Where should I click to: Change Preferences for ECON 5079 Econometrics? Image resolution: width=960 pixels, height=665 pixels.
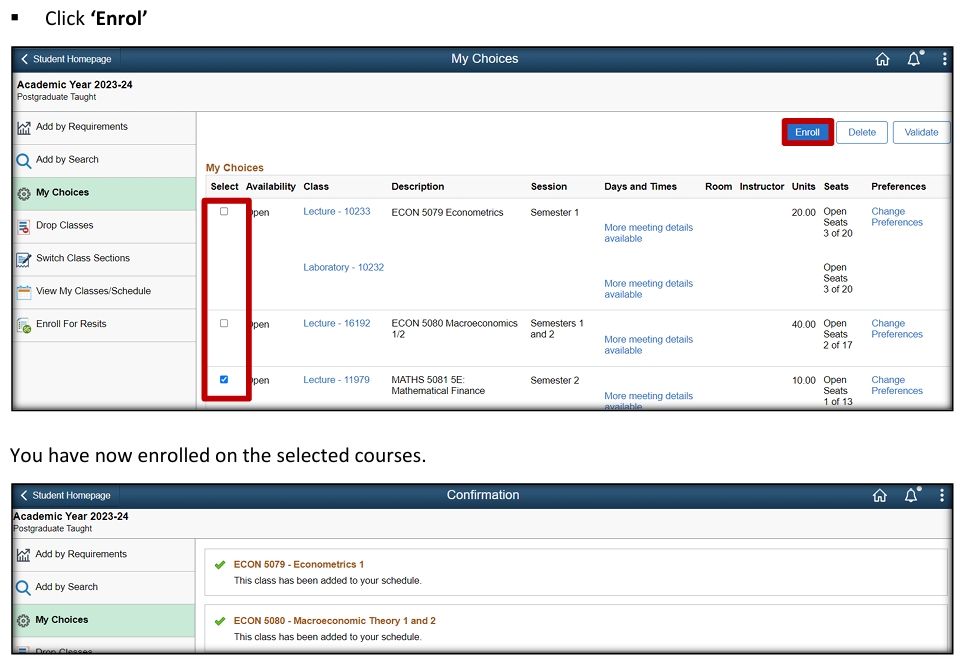tap(897, 217)
